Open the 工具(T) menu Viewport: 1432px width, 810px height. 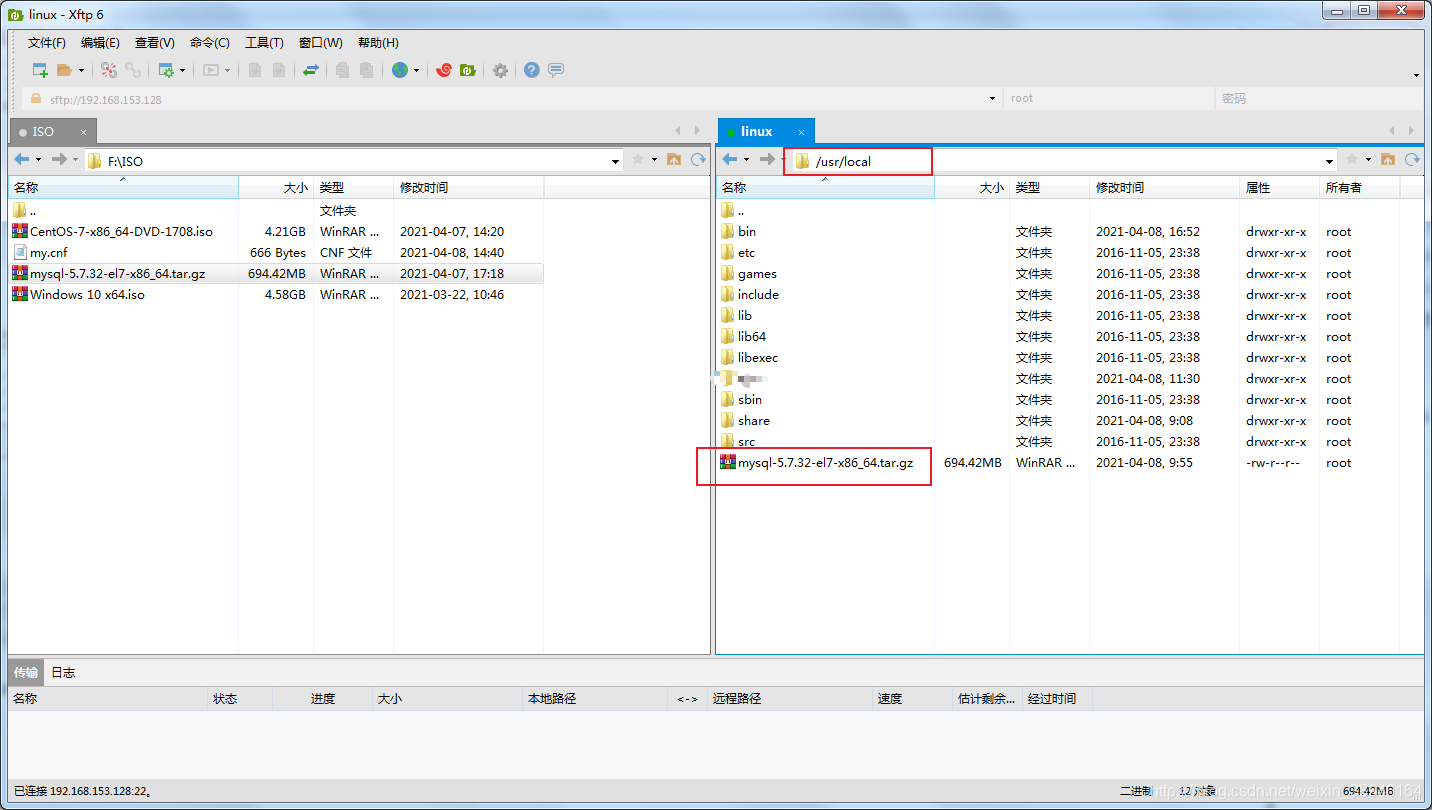click(264, 43)
